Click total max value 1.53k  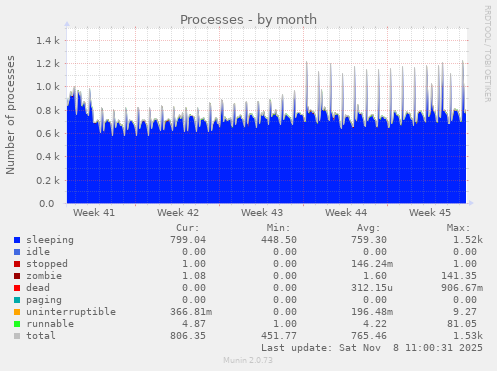point(468,336)
